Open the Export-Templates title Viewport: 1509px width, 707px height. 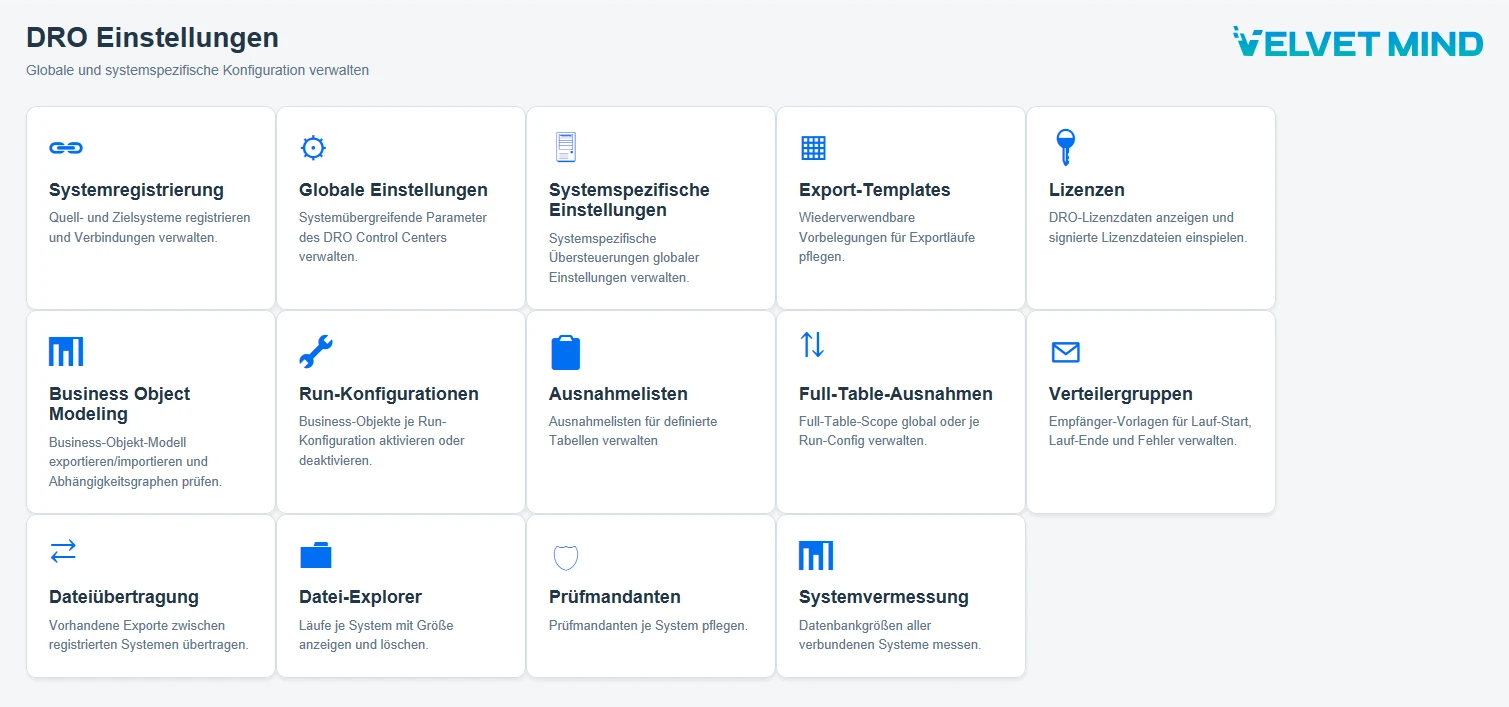point(875,190)
